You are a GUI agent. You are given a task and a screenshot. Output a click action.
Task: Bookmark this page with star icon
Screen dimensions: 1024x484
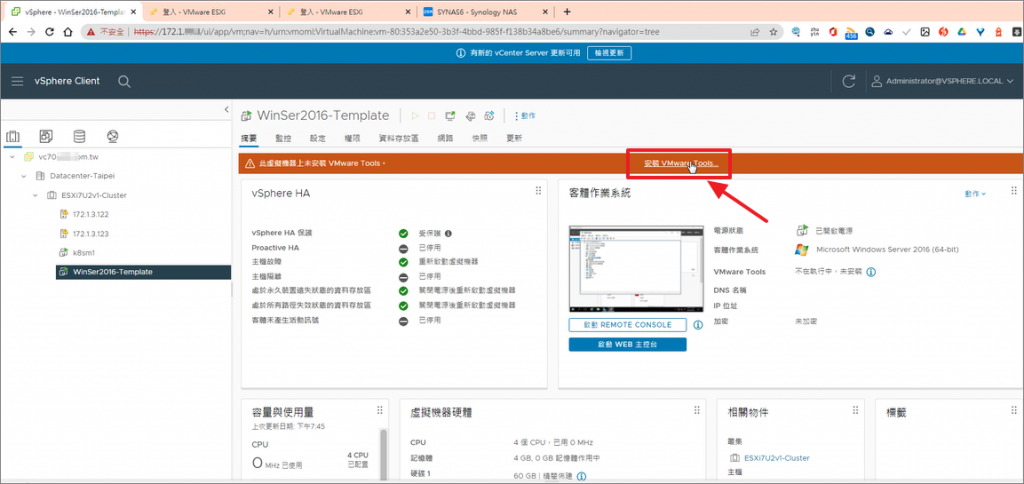point(773,31)
